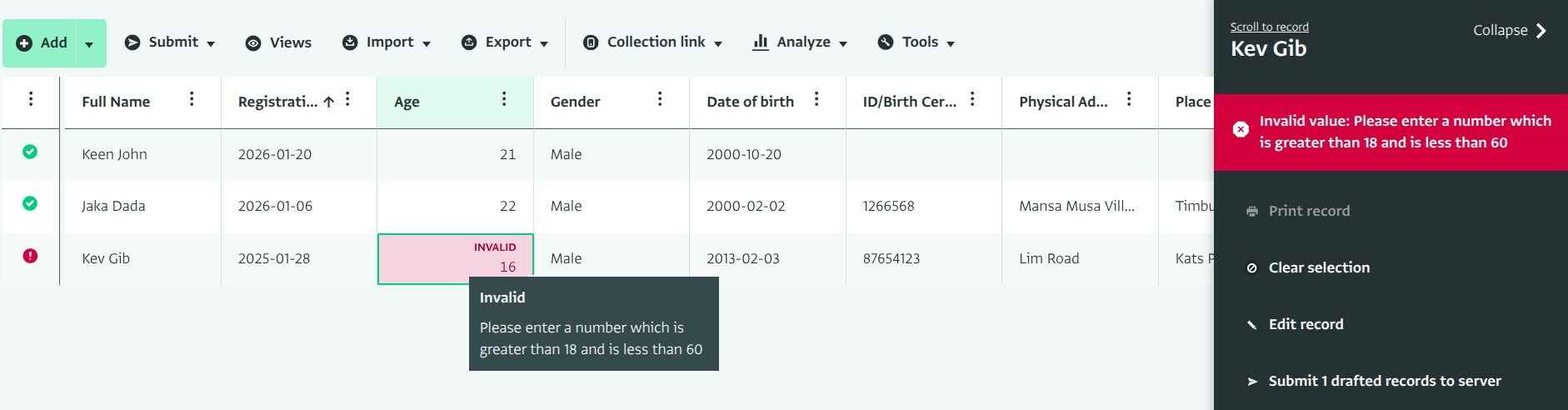
Task: Expand the Export menu
Action: 505,42
